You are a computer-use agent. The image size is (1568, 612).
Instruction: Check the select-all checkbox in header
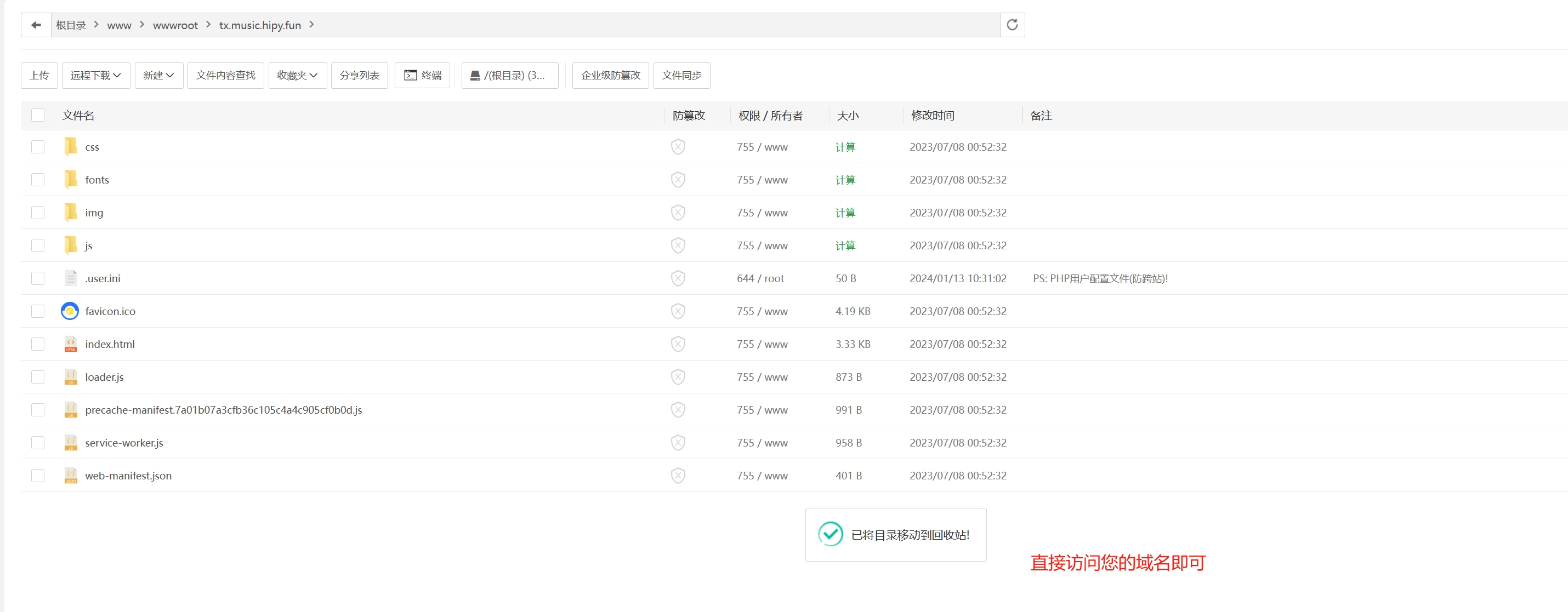[38, 115]
